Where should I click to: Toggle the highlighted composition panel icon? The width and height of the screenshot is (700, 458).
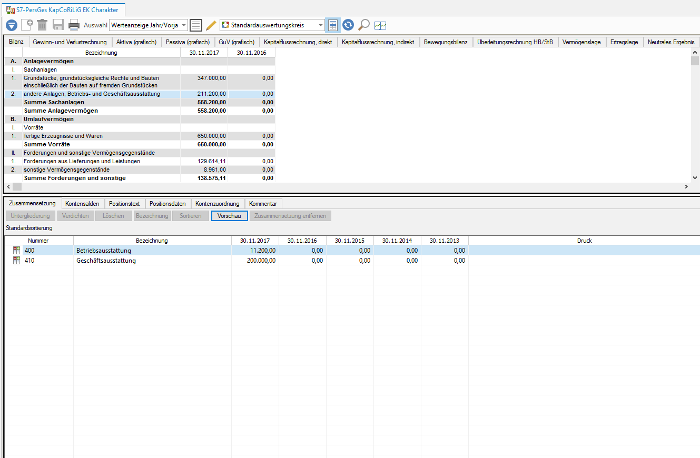click(333, 25)
